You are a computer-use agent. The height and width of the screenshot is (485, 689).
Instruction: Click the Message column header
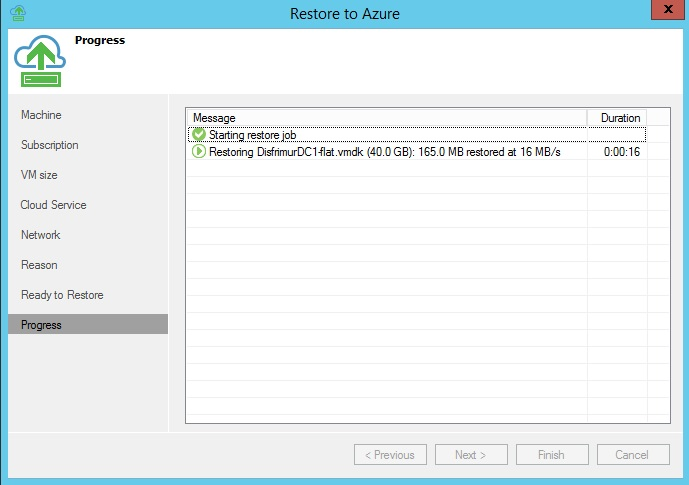tap(386, 117)
